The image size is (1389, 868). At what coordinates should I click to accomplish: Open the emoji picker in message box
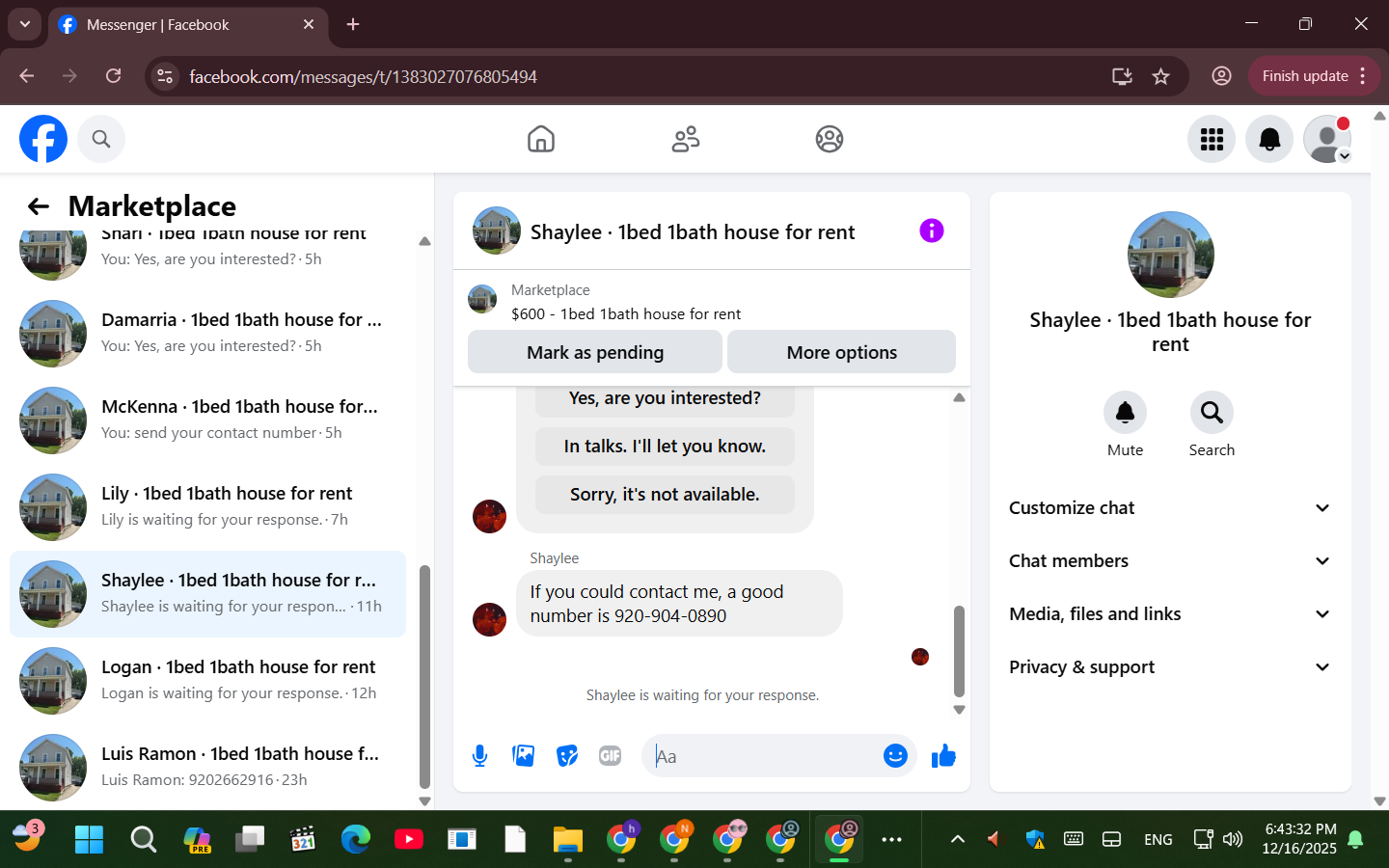pos(895,756)
